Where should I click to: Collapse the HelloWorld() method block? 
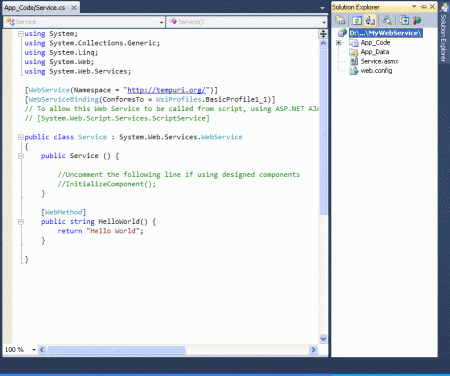(x=21, y=221)
